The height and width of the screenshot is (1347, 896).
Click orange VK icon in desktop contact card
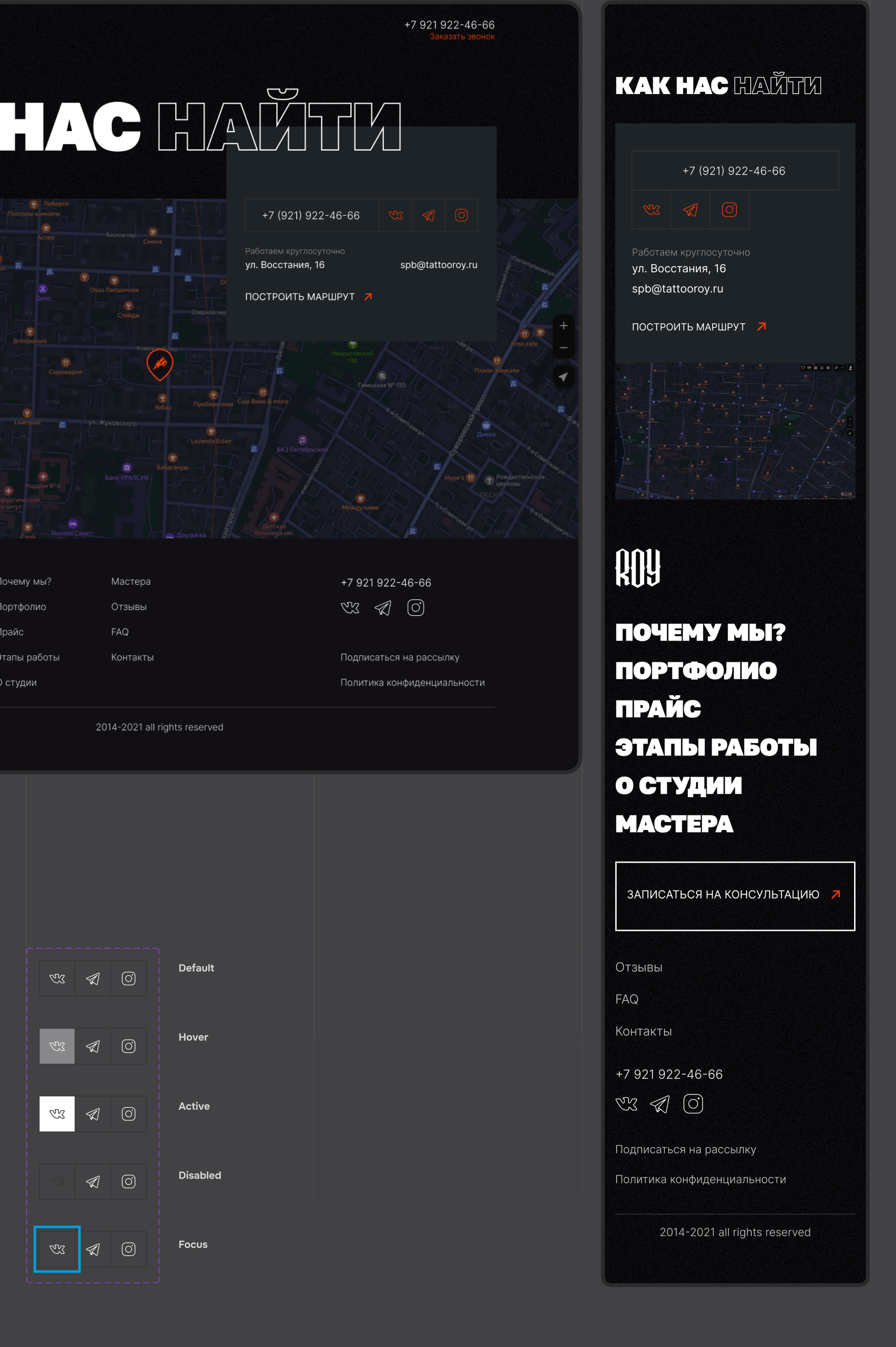(396, 215)
